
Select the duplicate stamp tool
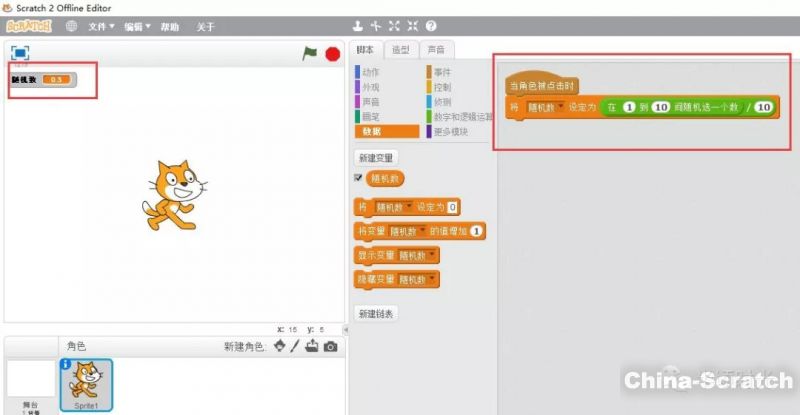point(358,26)
